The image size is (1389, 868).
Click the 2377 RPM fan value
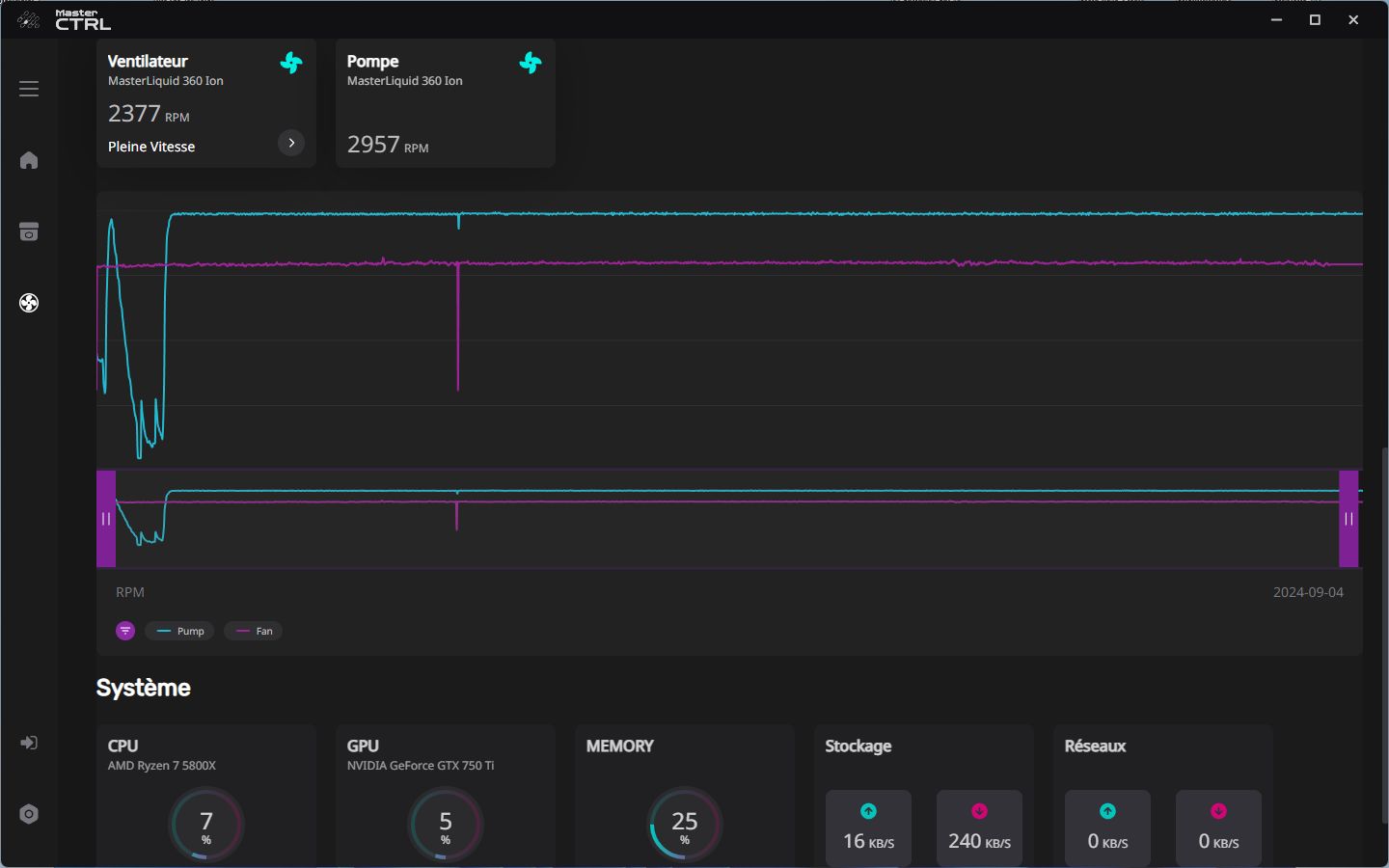(x=149, y=114)
